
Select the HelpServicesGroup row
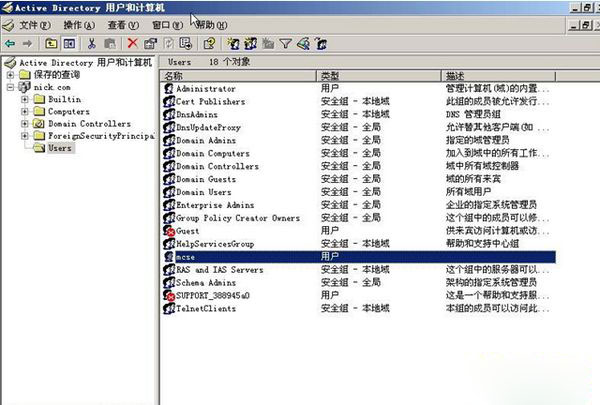(358, 244)
